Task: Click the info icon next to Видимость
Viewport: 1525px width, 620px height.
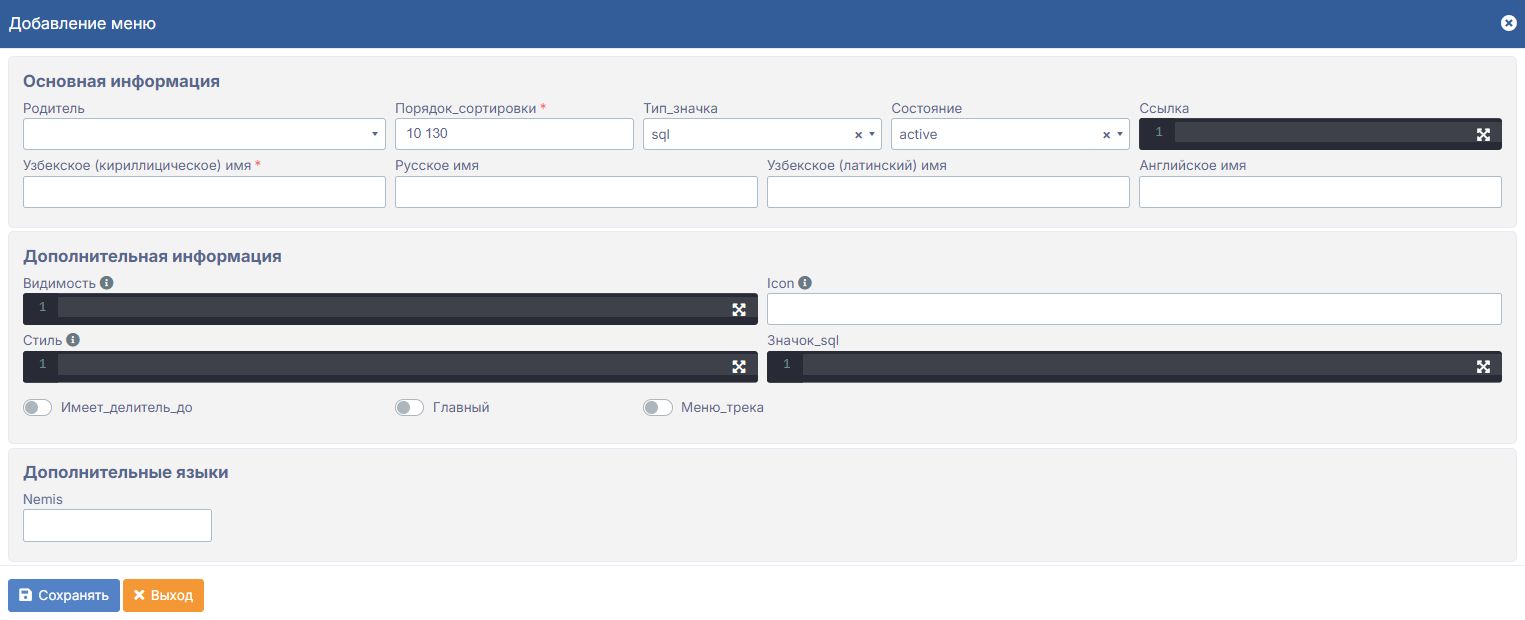Action: (107, 283)
